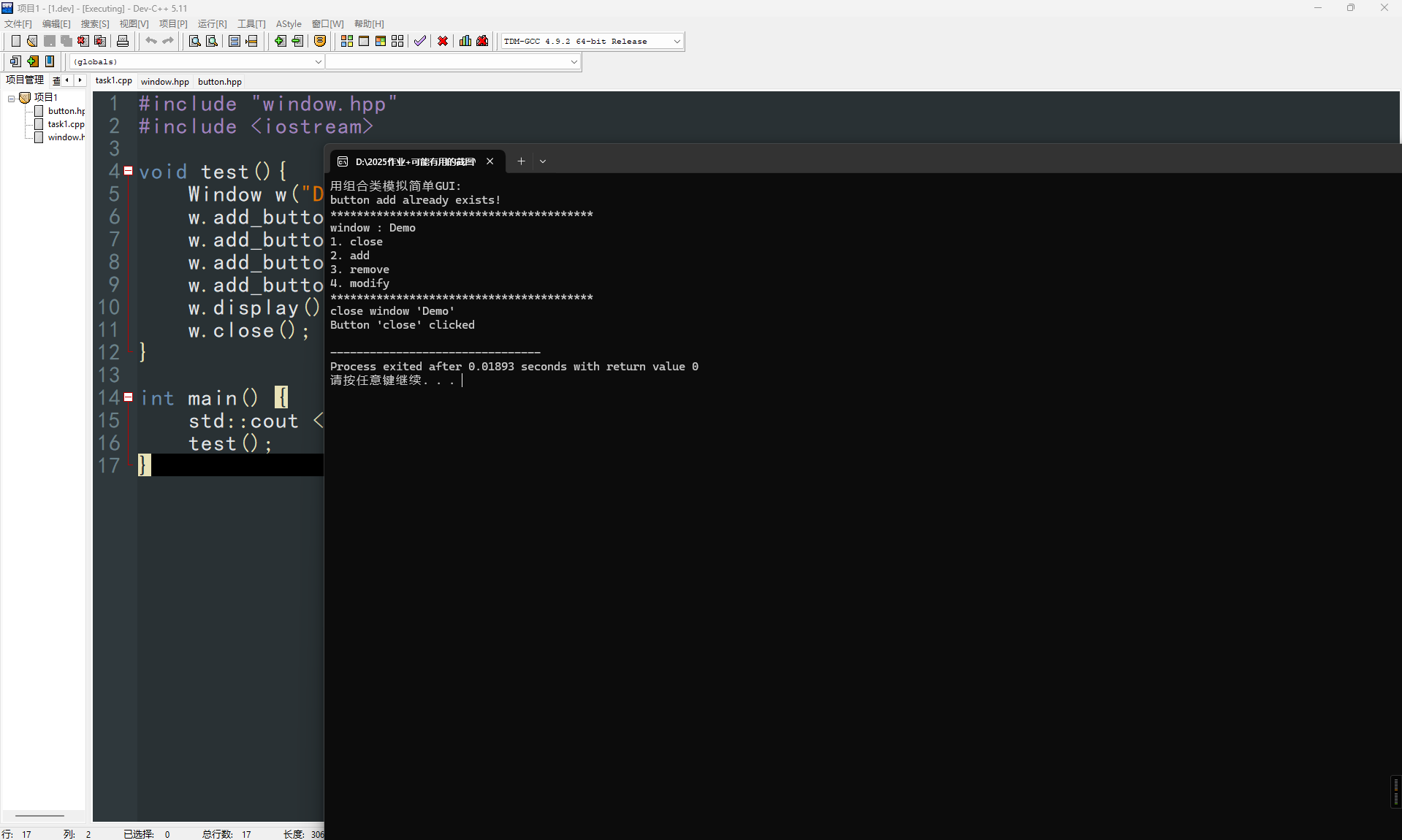Select the 项目管理 panel tab
The image size is (1402, 840).
25,80
